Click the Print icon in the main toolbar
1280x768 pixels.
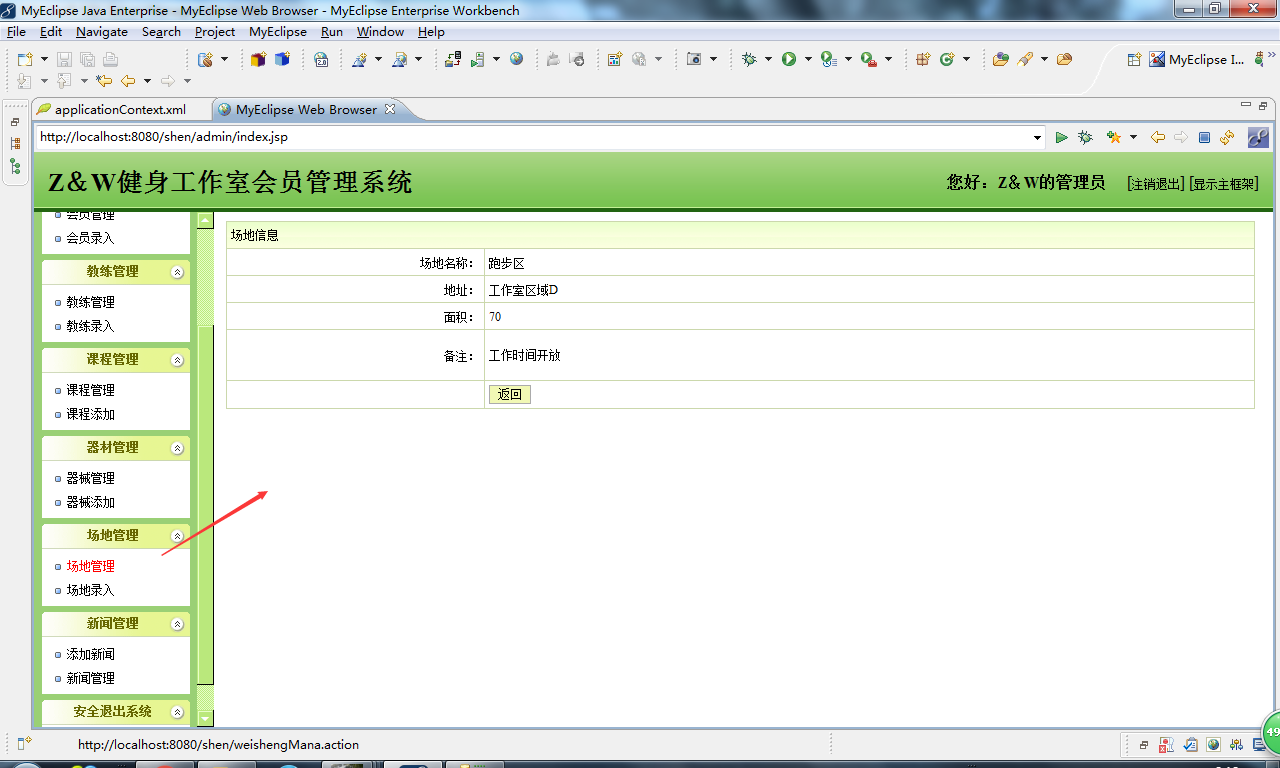[110, 60]
